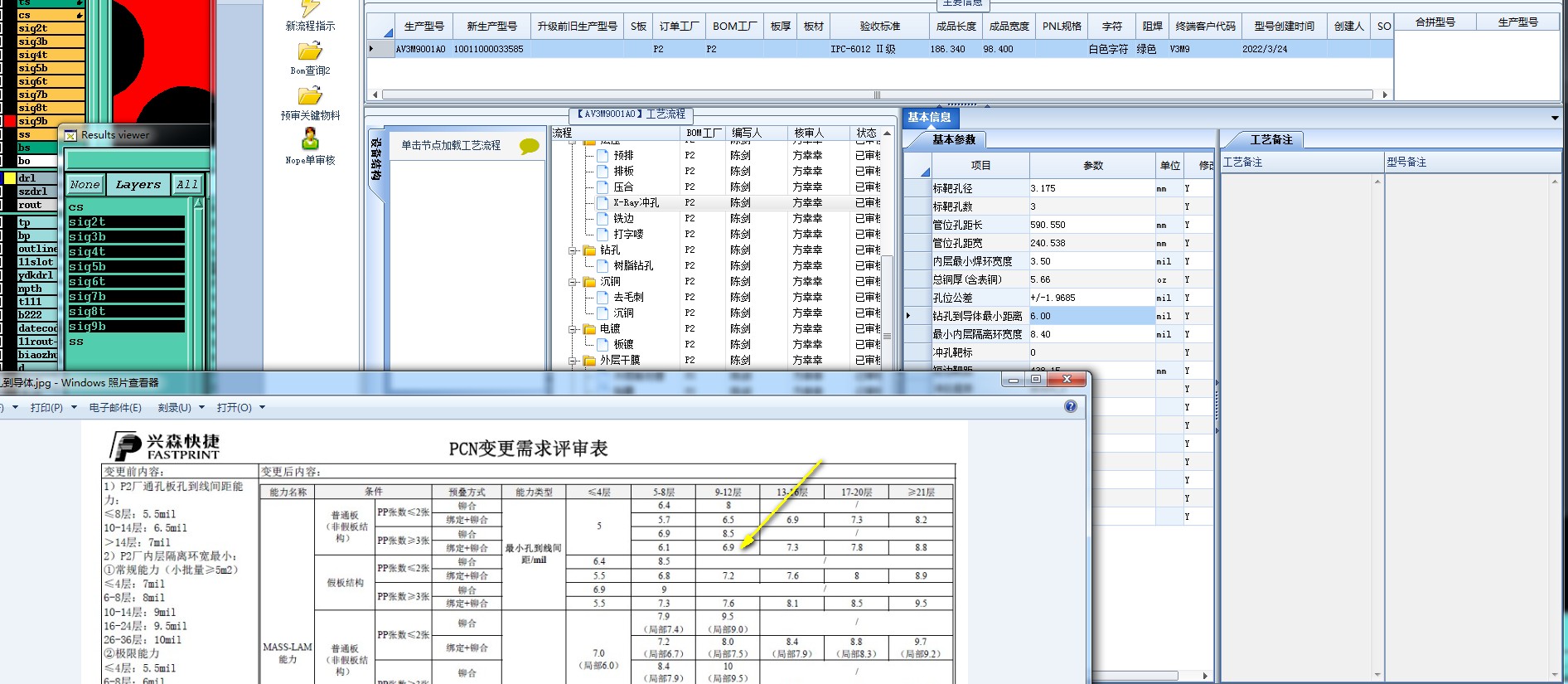Click the top grid horizontal scrollbar
1568x684 pixels.
tap(879, 95)
